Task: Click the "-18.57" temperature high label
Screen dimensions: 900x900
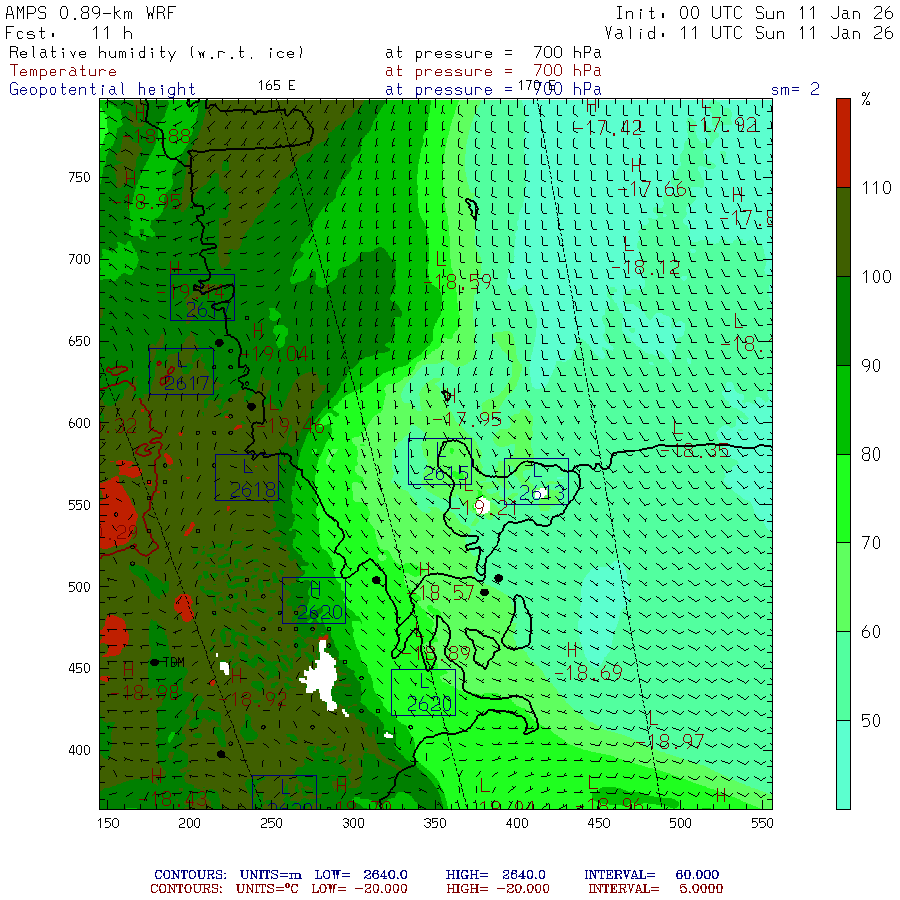Action: click(x=443, y=592)
